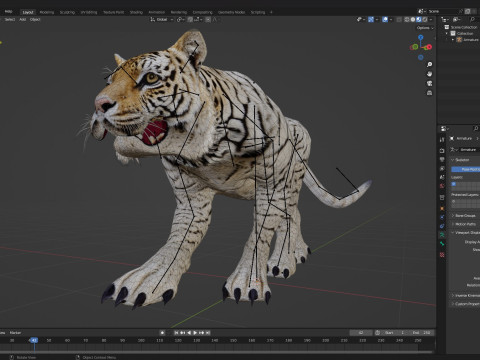Click the blue Z axis on navigation gizmo

(x=421, y=37)
